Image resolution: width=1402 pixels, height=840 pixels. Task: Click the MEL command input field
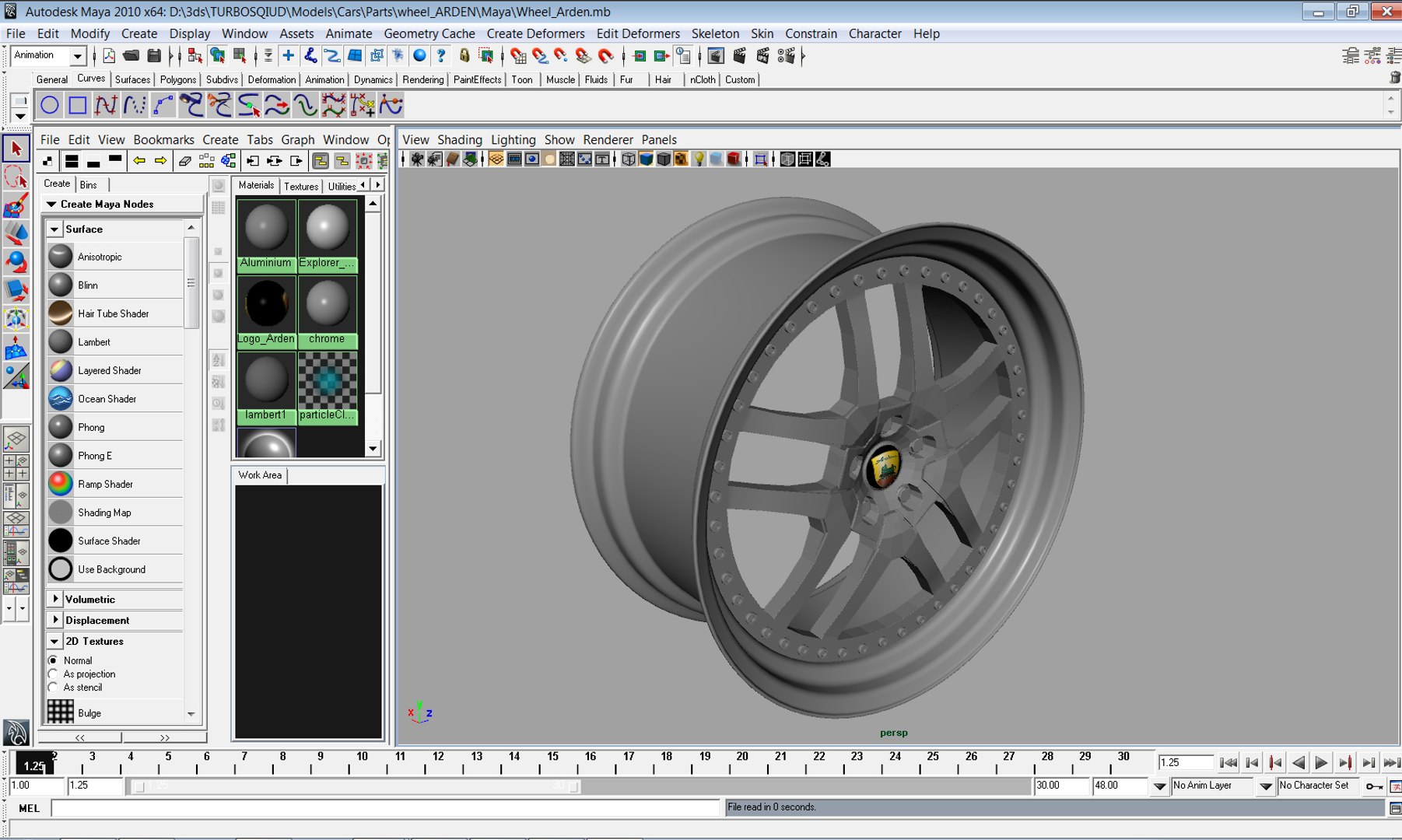click(x=385, y=808)
